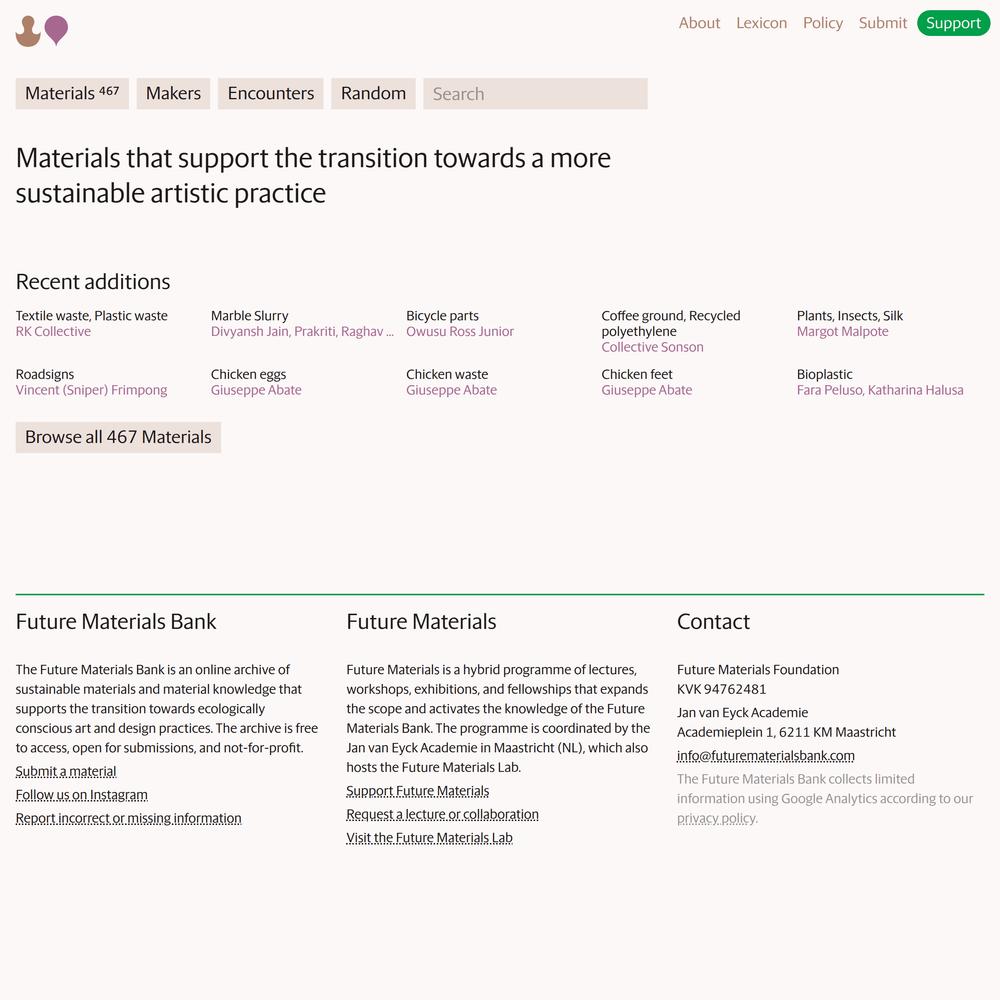Switch to the Makers tab
The height and width of the screenshot is (1000, 1000).
click(x=173, y=94)
